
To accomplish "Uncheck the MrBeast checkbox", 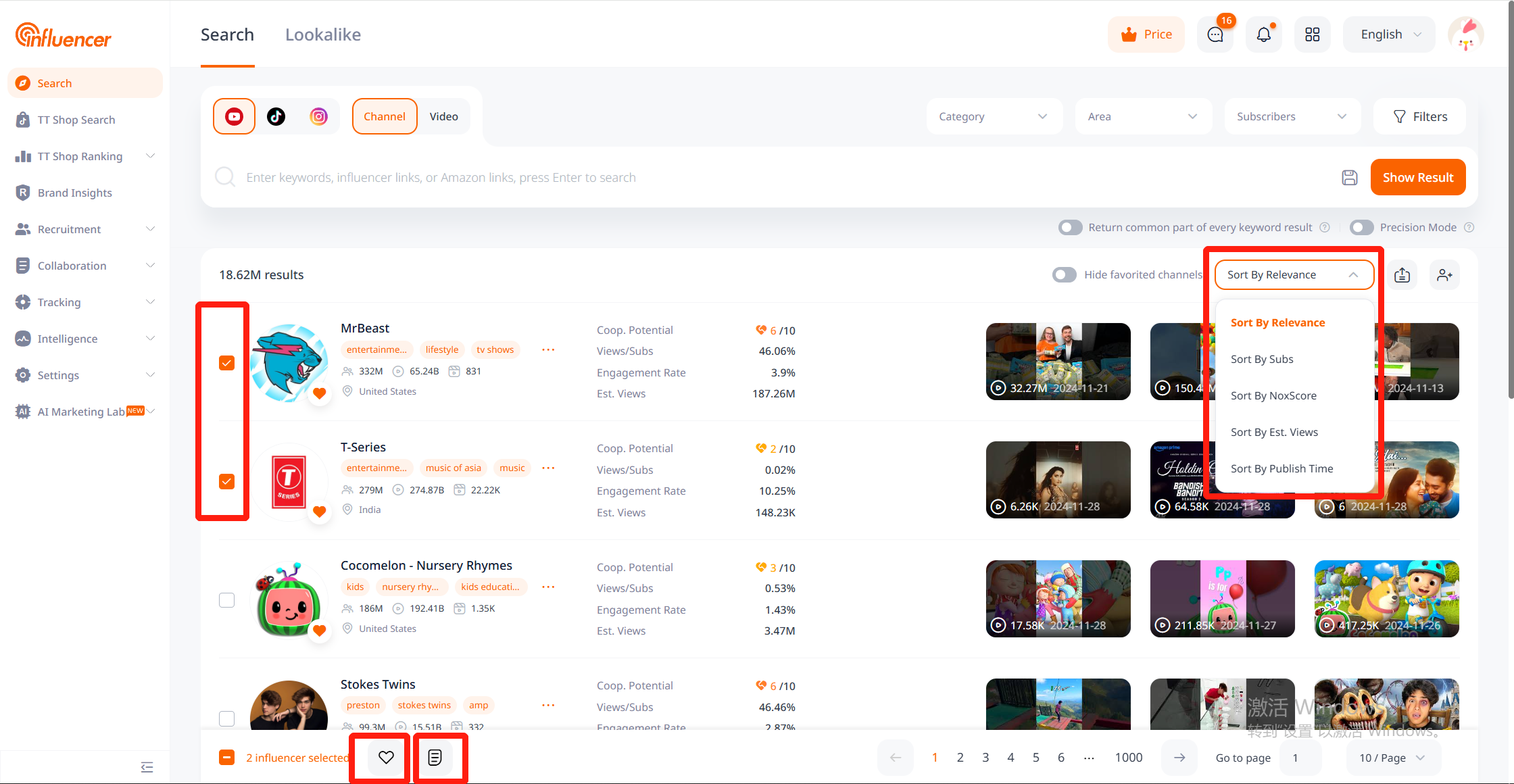I will point(226,363).
